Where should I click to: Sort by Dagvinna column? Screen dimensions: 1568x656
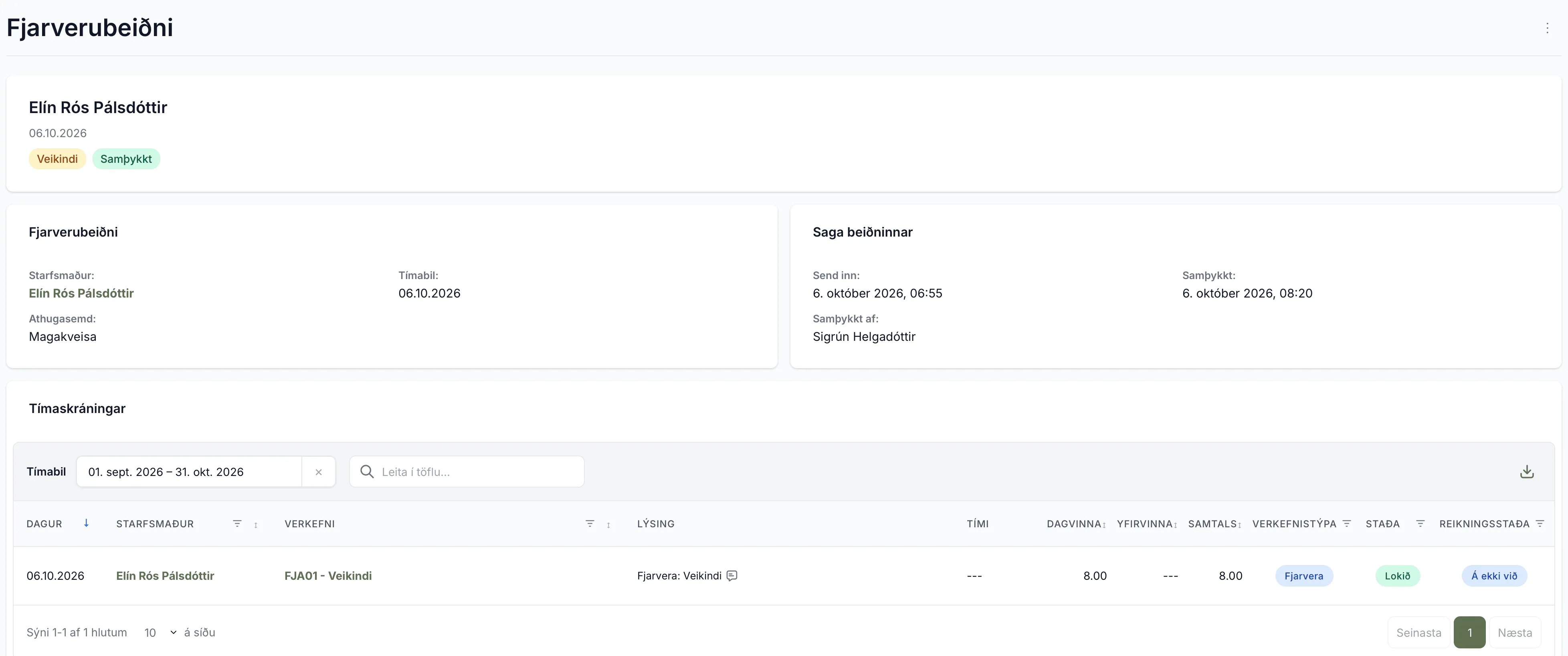(1104, 524)
